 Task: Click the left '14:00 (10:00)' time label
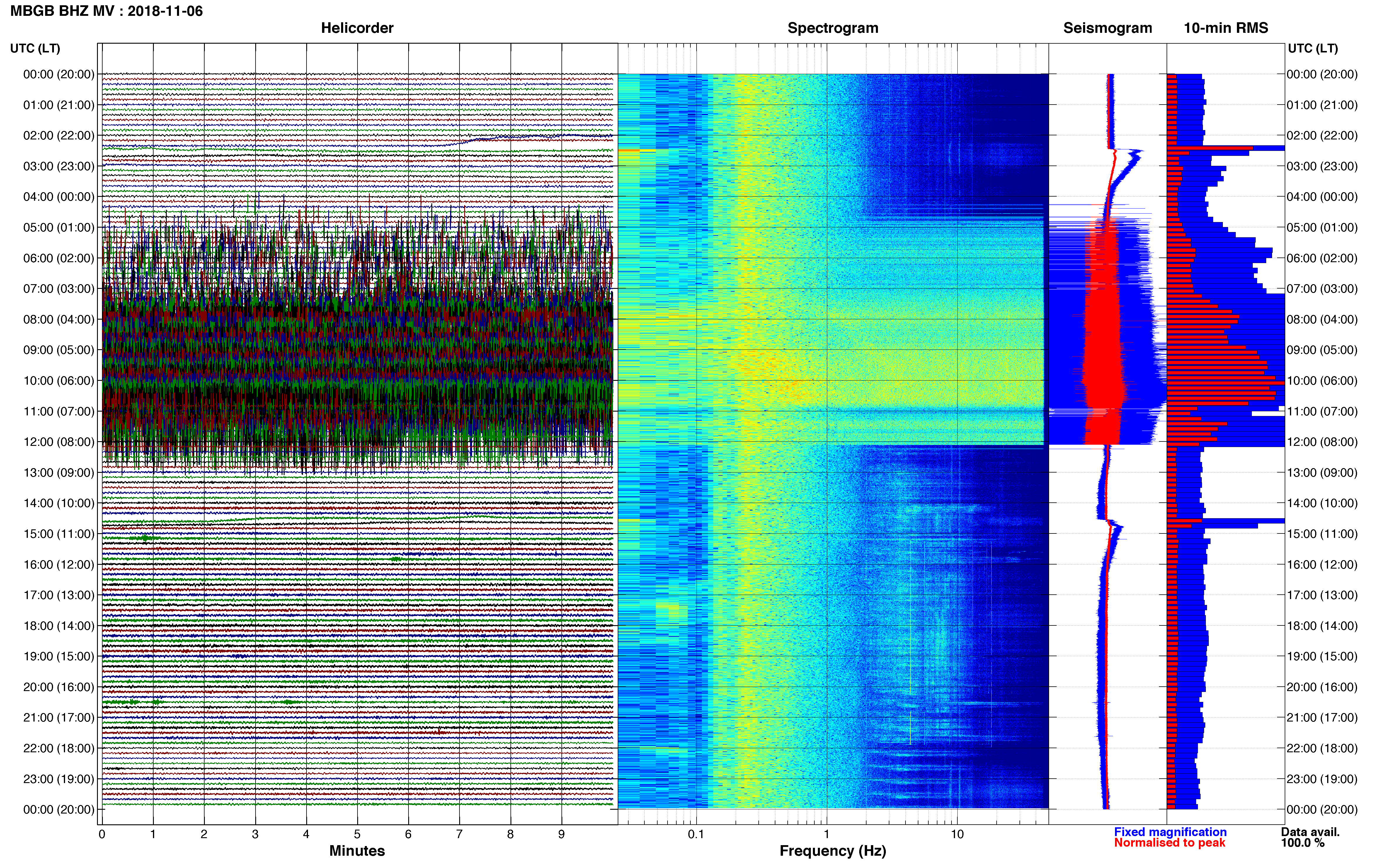tap(59, 504)
